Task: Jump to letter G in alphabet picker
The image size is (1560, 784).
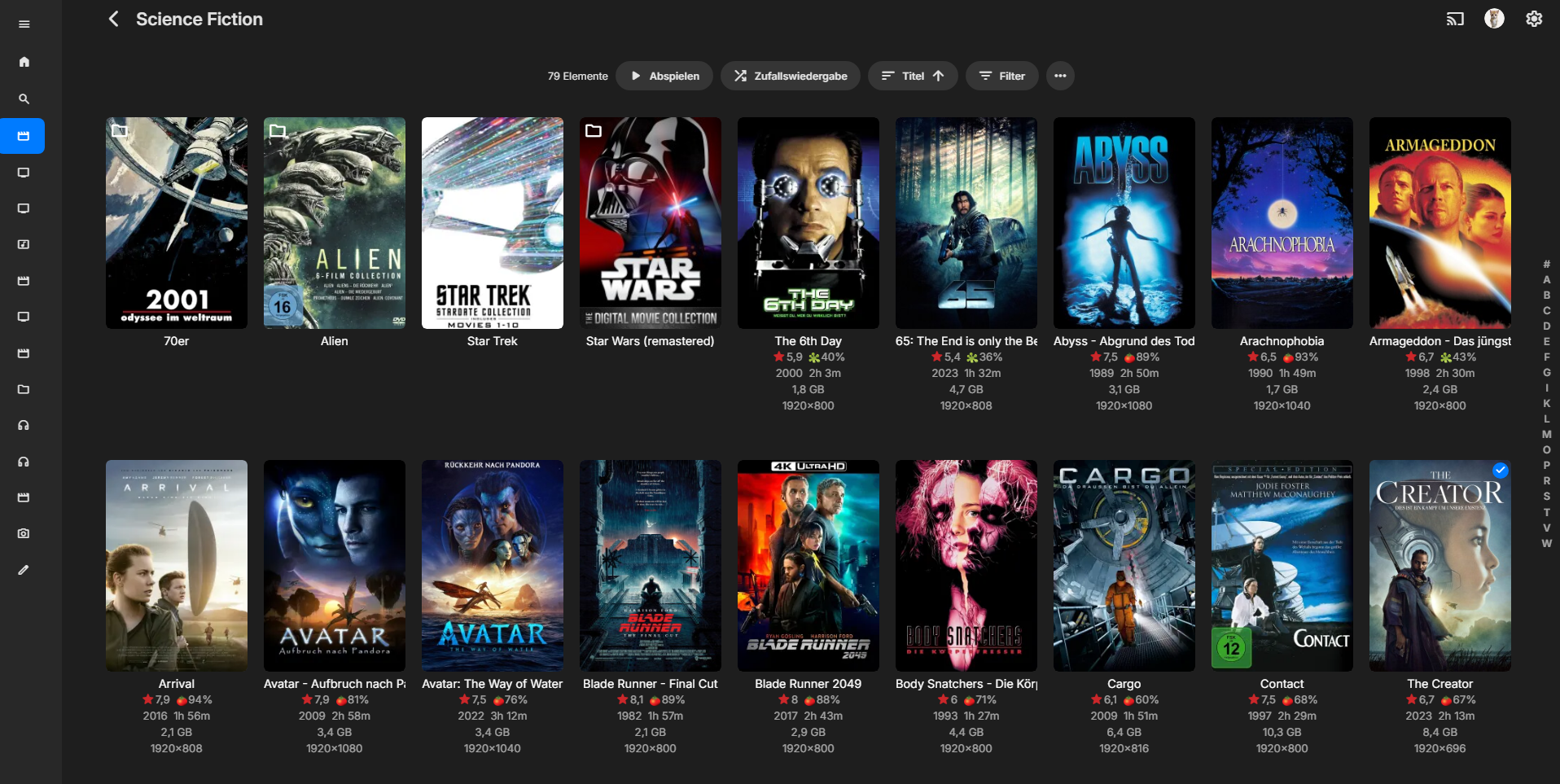Action: 1546,373
